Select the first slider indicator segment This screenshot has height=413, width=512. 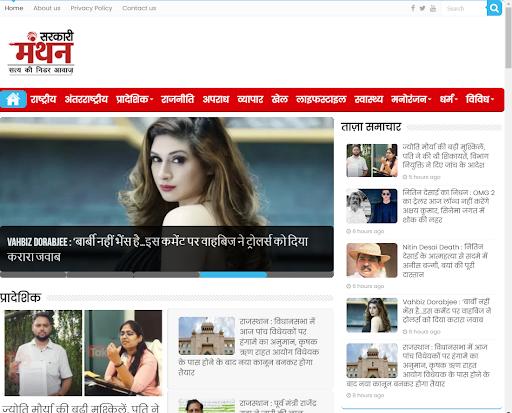pos(33,275)
